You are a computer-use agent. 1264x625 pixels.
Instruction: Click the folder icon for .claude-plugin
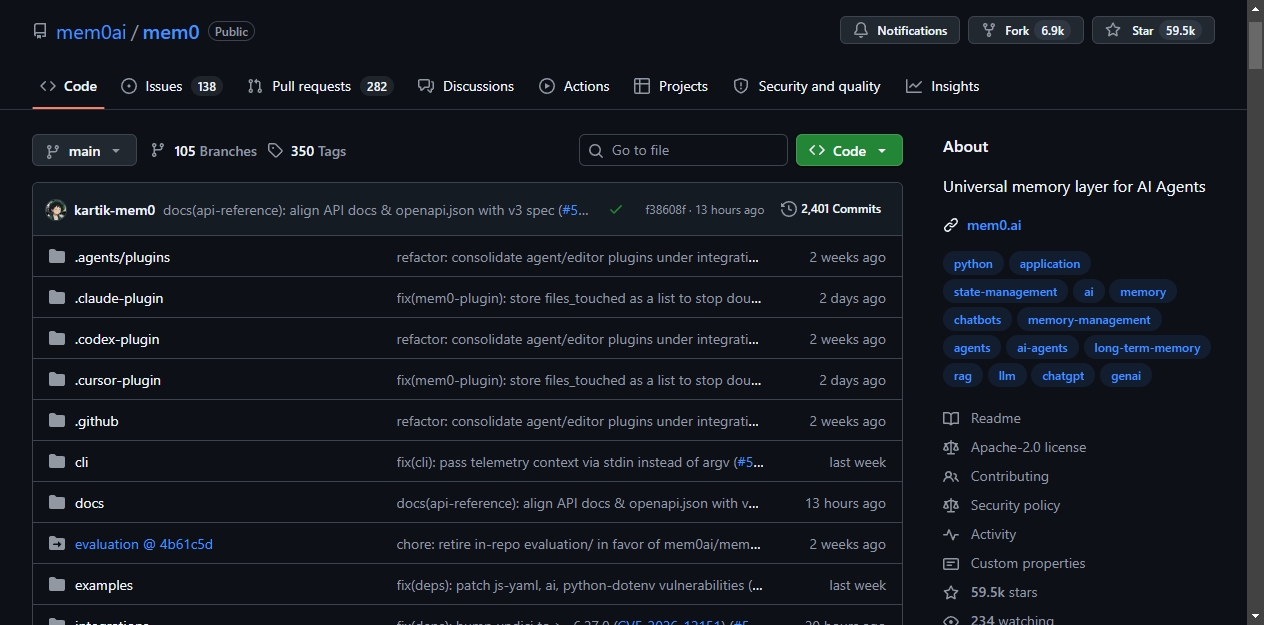57,298
